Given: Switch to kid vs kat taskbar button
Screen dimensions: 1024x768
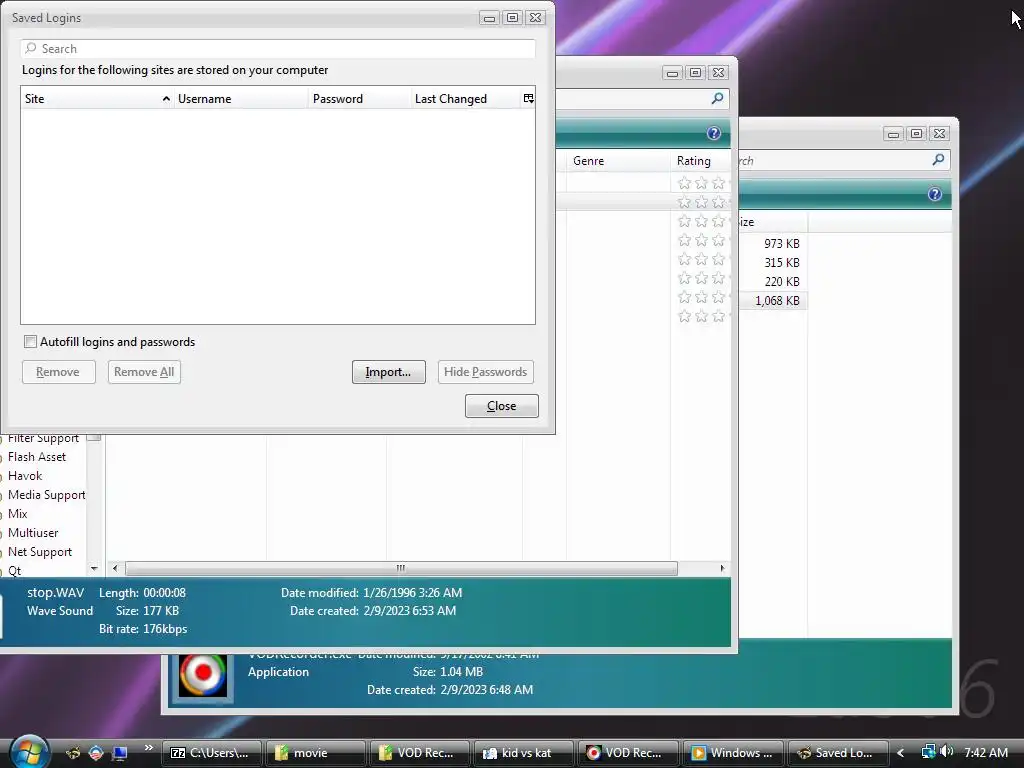Looking at the screenshot, I should [x=524, y=753].
